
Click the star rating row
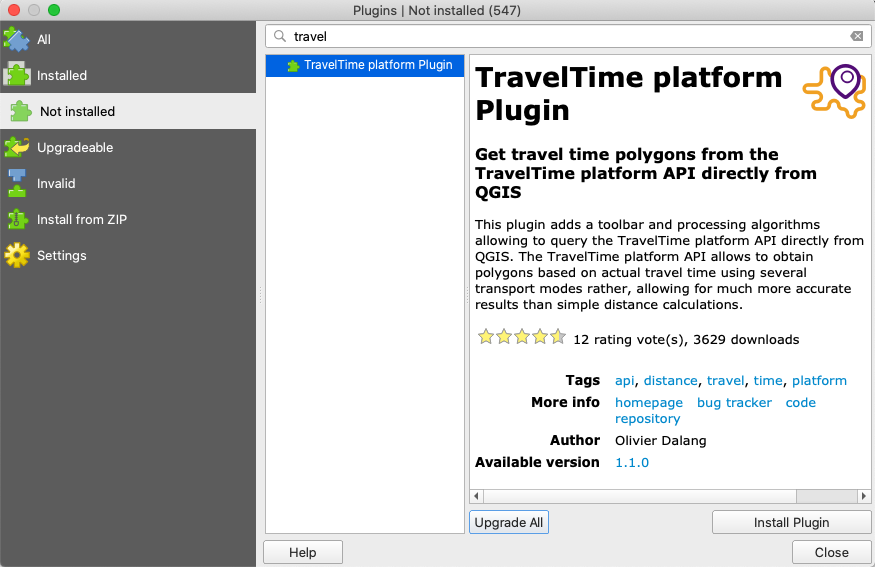coord(522,337)
